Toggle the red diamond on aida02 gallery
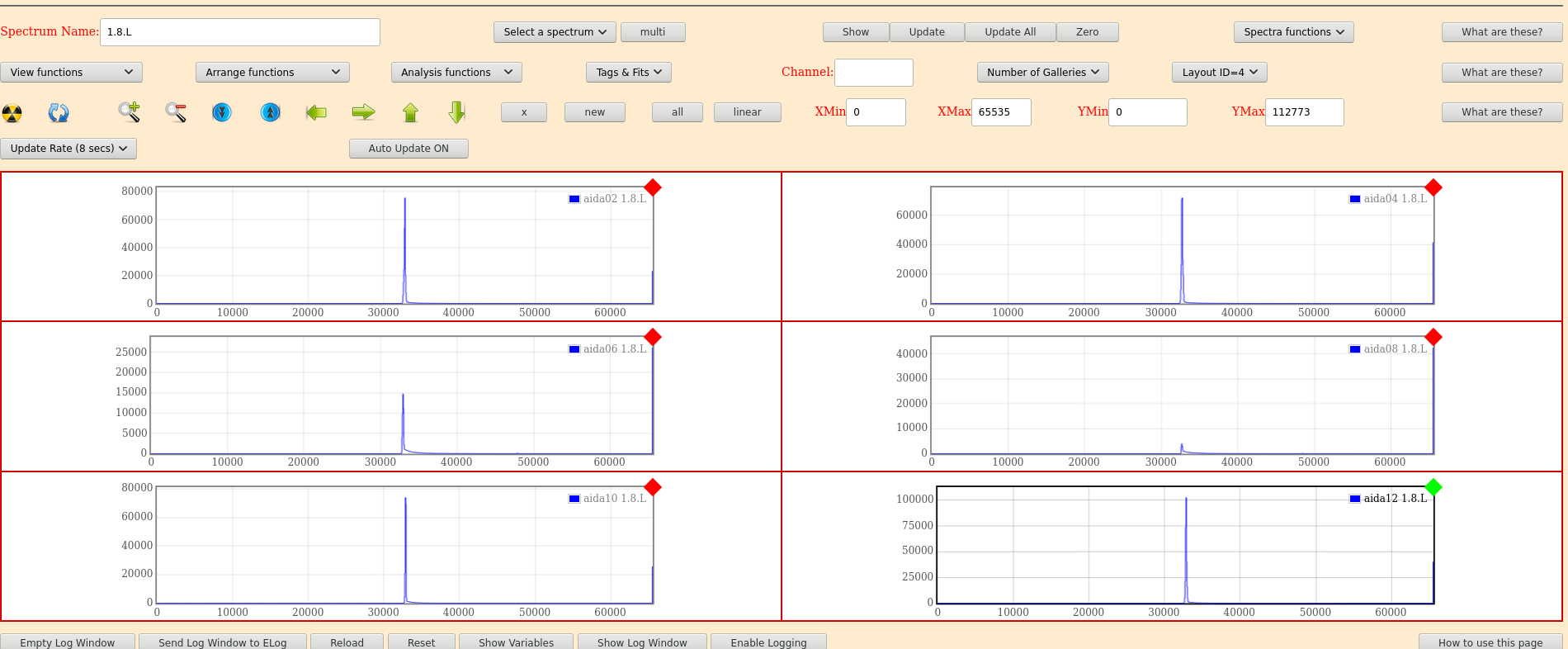This screenshot has height=649, width=1568. coord(653,188)
